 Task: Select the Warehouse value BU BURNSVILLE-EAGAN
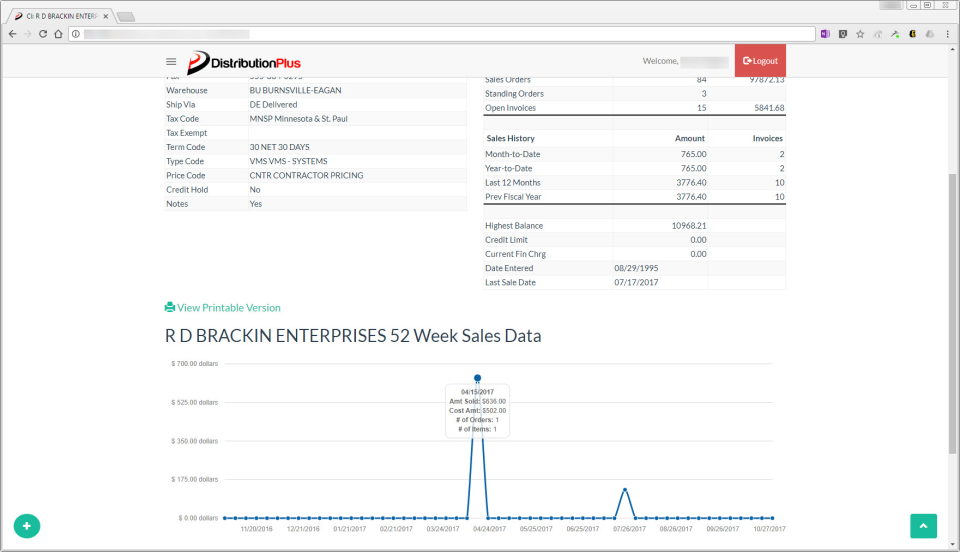click(x=296, y=91)
